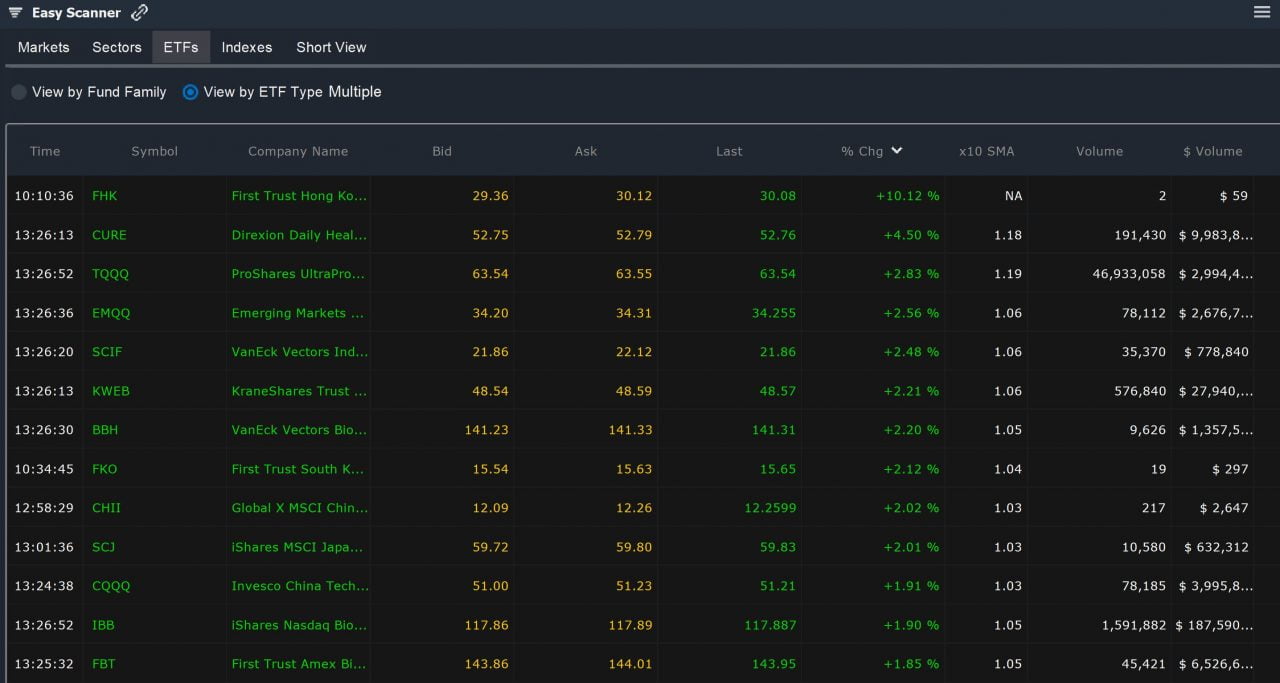Sort the table by the Bid column
The width and height of the screenshot is (1280, 683).
pyautogui.click(x=442, y=151)
